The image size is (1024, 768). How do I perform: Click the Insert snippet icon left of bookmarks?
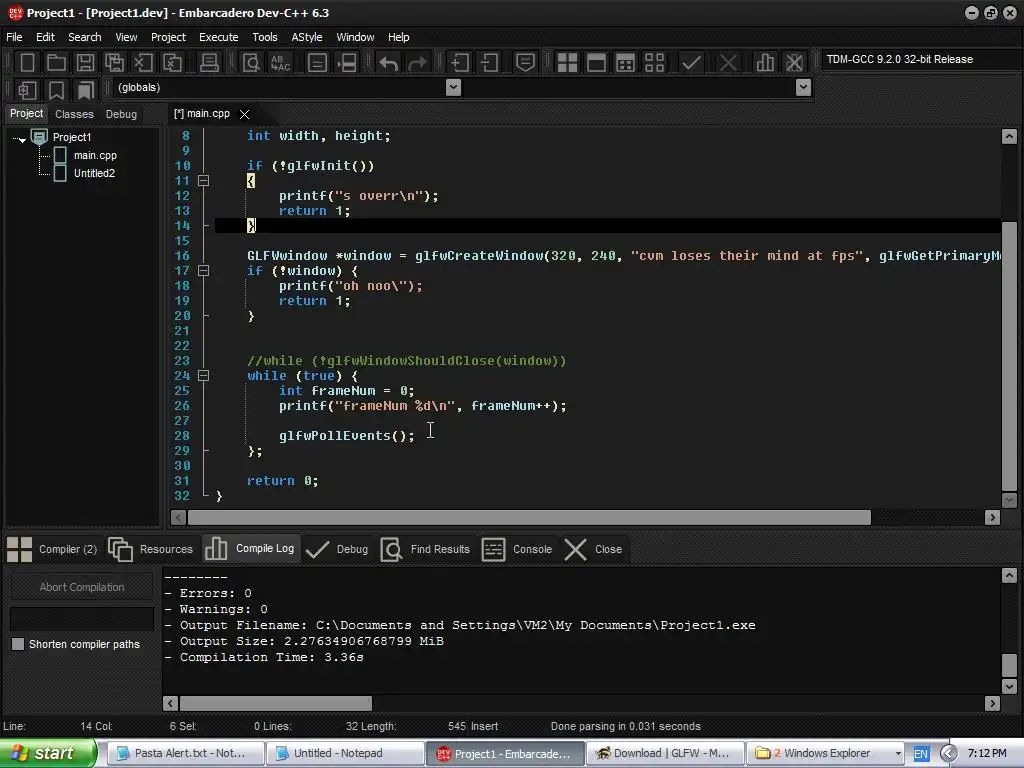coord(27,89)
